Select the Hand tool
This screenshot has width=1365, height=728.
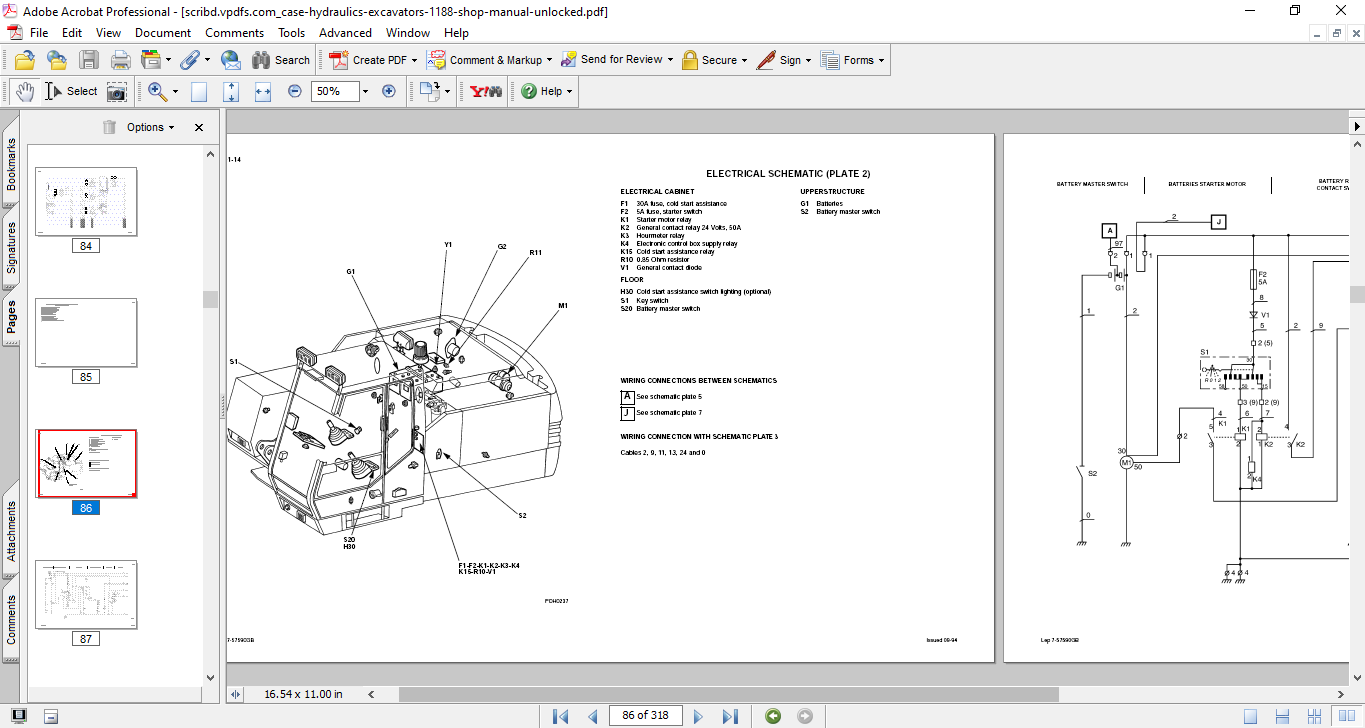pyautogui.click(x=25, y=91)
